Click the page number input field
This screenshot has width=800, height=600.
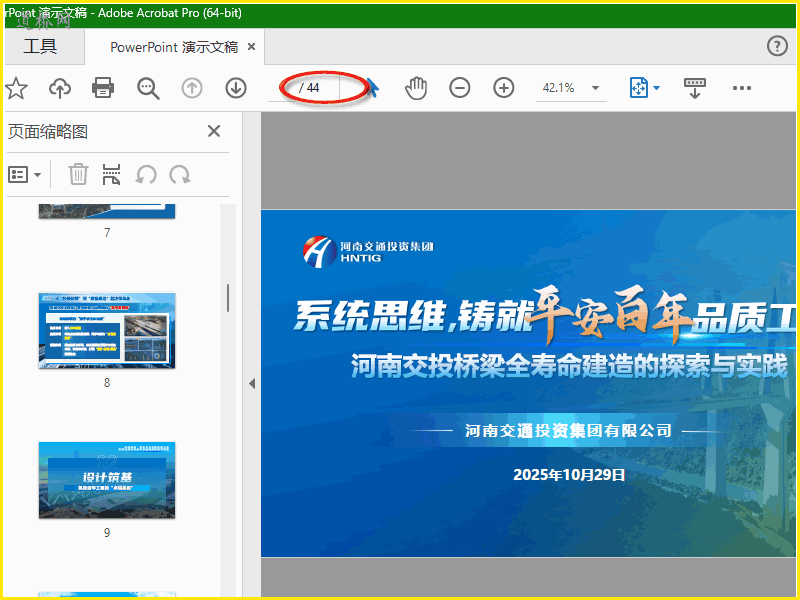[x=282, y=88]
